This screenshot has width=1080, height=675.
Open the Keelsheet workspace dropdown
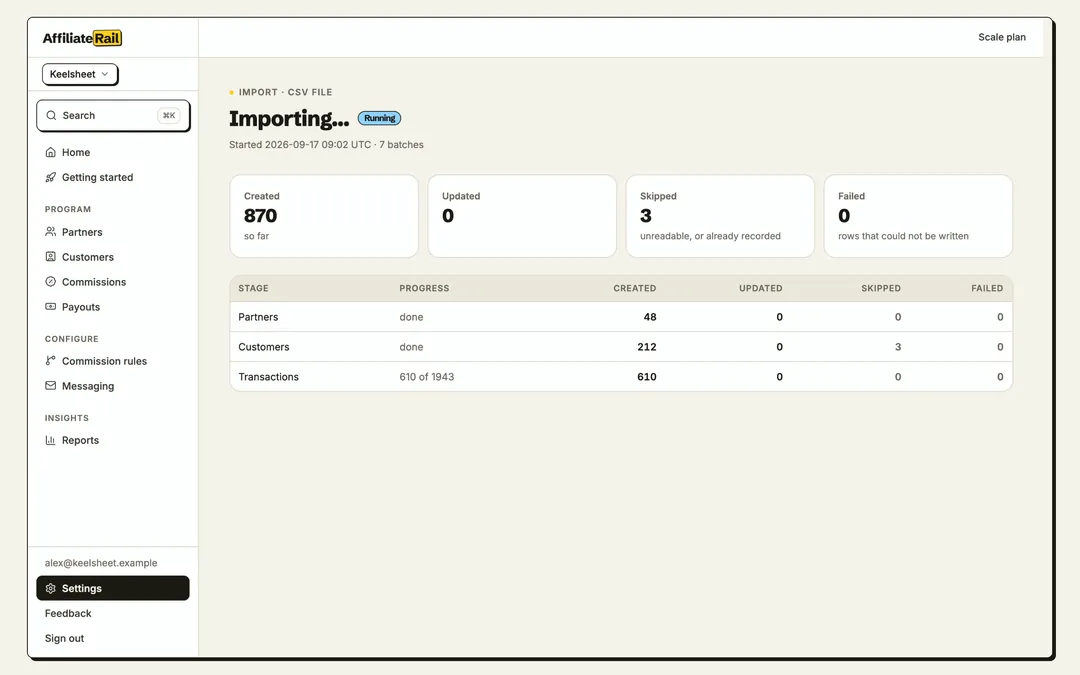(79, 74)
